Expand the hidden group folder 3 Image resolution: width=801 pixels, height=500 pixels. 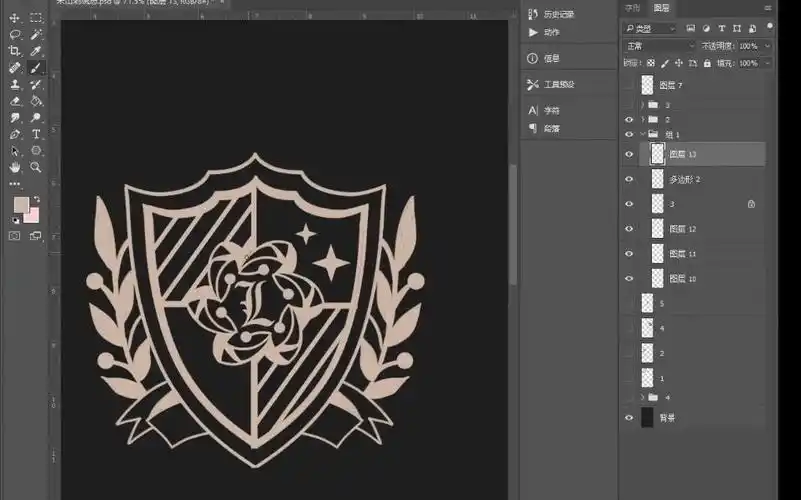[x=643, y=105]
